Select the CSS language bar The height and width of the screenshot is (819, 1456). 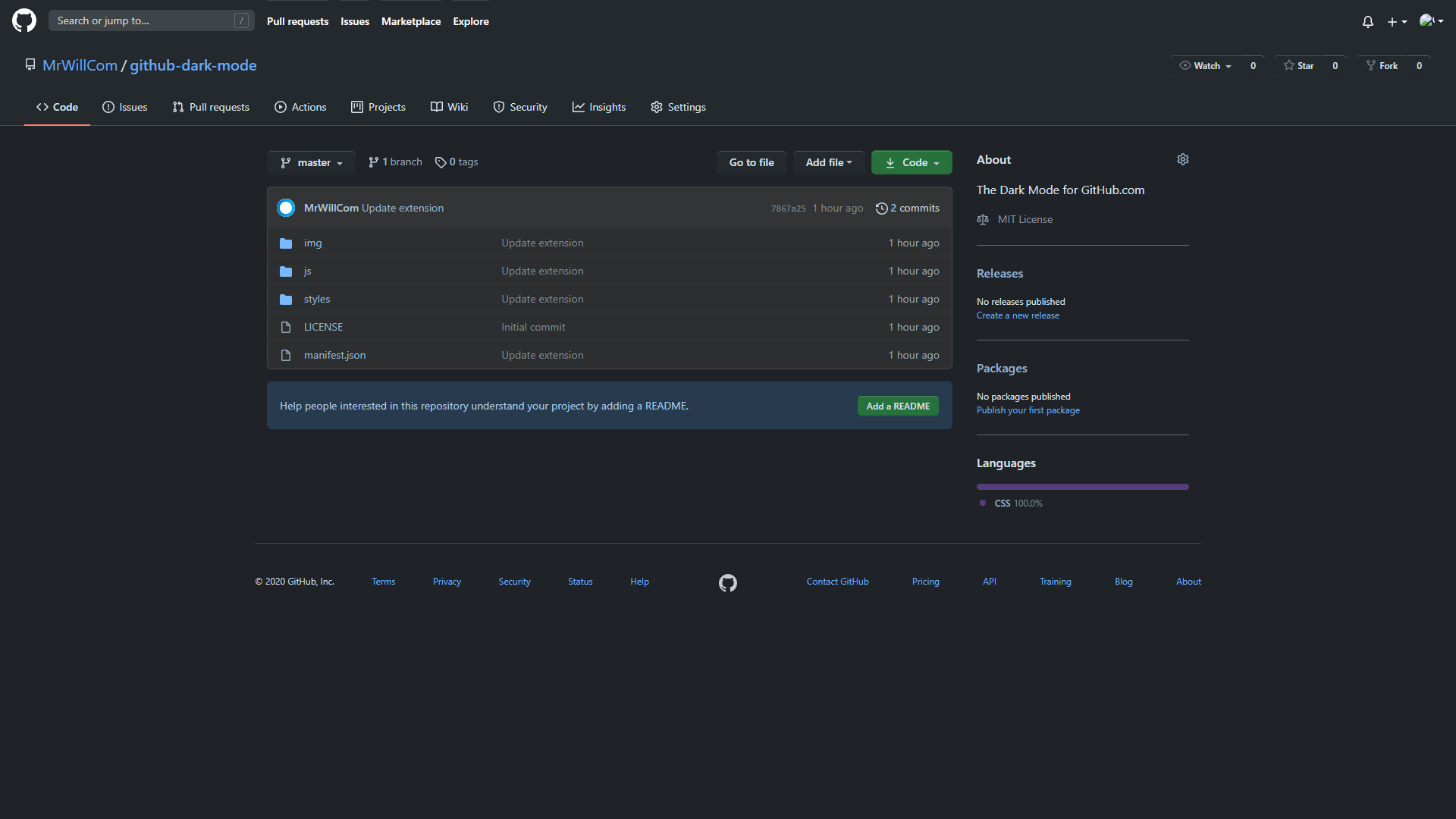pyautogui.click(x=1082, y=485)
